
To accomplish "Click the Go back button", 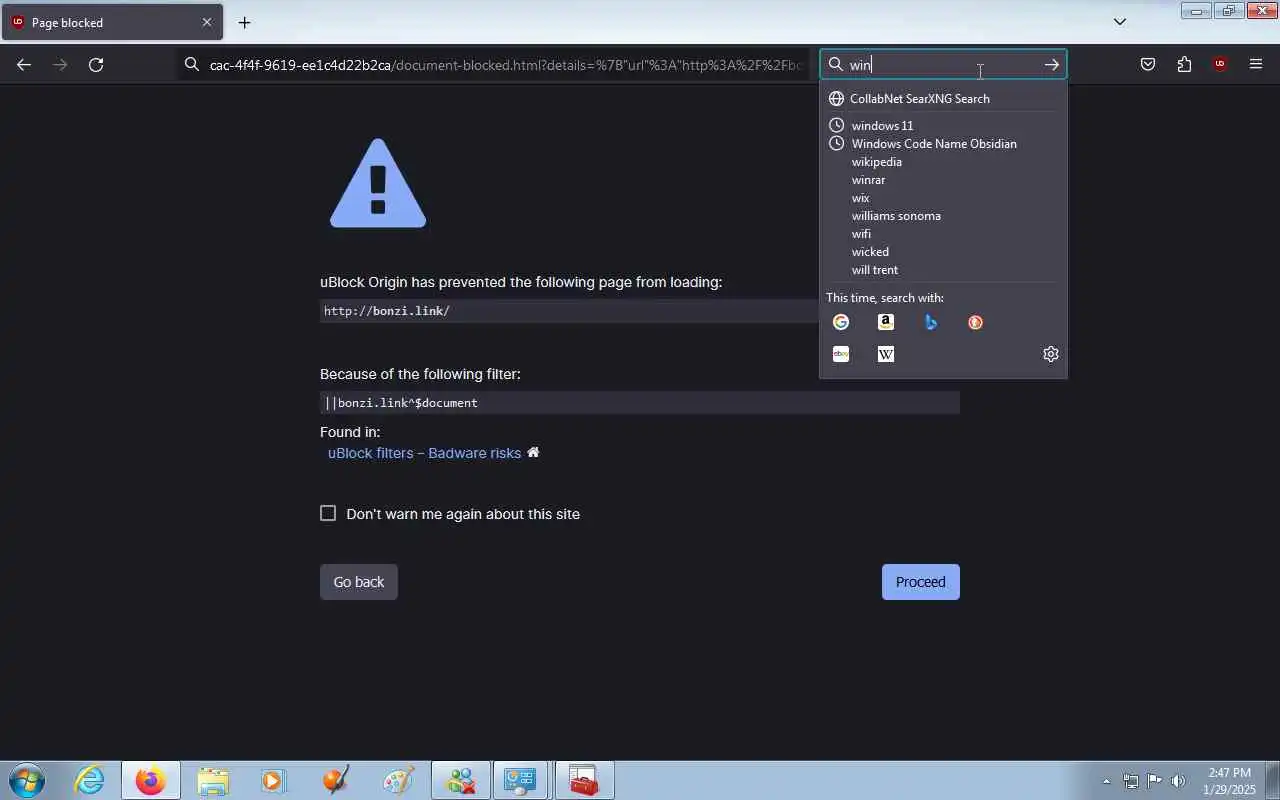I will [359, 582].
